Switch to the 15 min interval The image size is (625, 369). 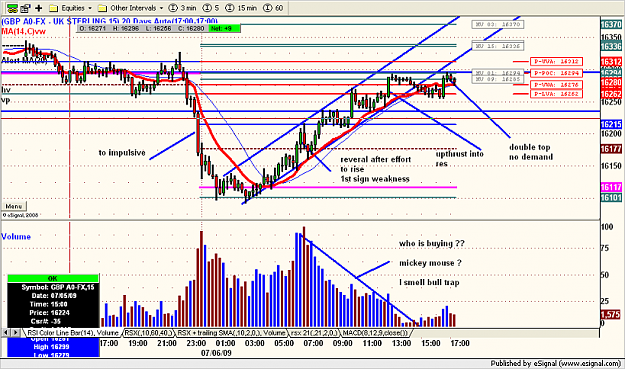(241, 8)
